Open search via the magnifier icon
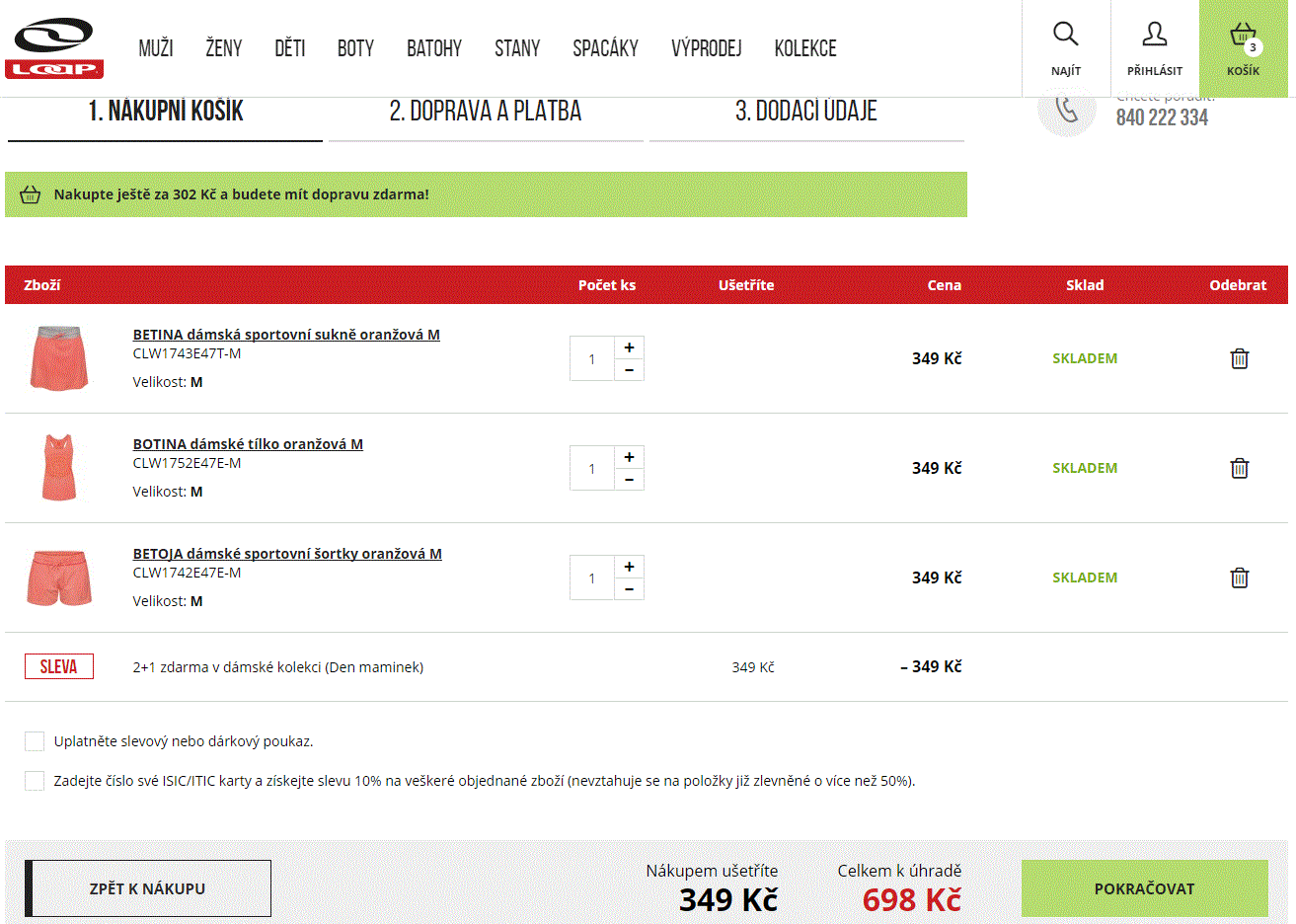 coord(1065,35)
